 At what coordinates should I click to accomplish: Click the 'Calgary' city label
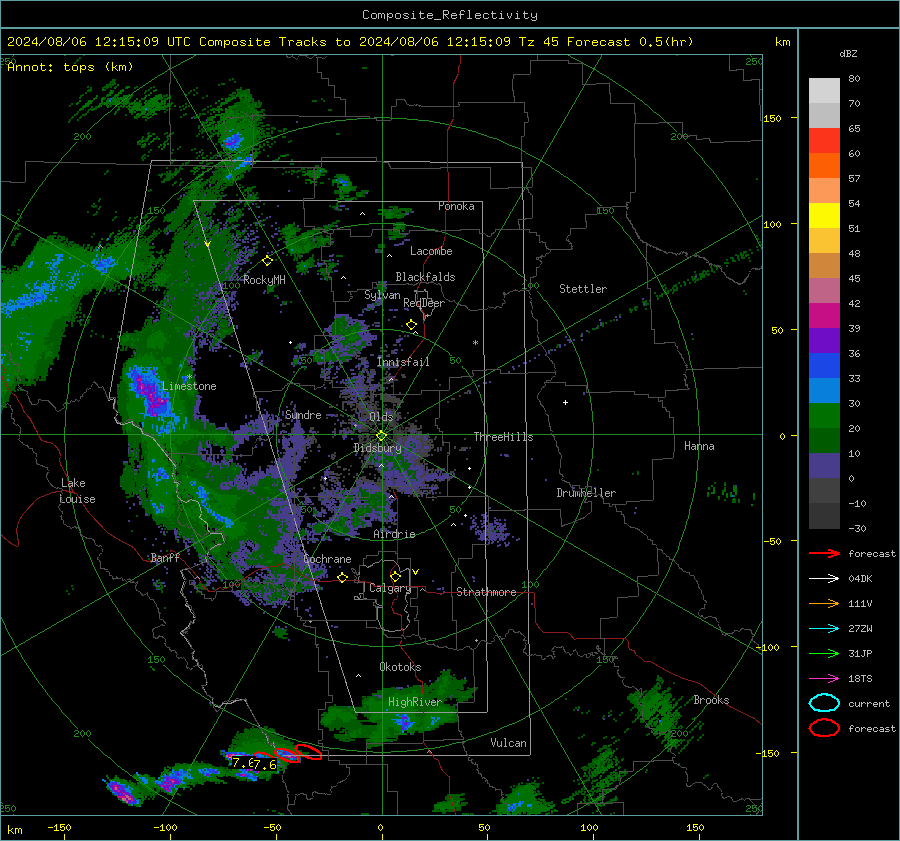[390, 588]
